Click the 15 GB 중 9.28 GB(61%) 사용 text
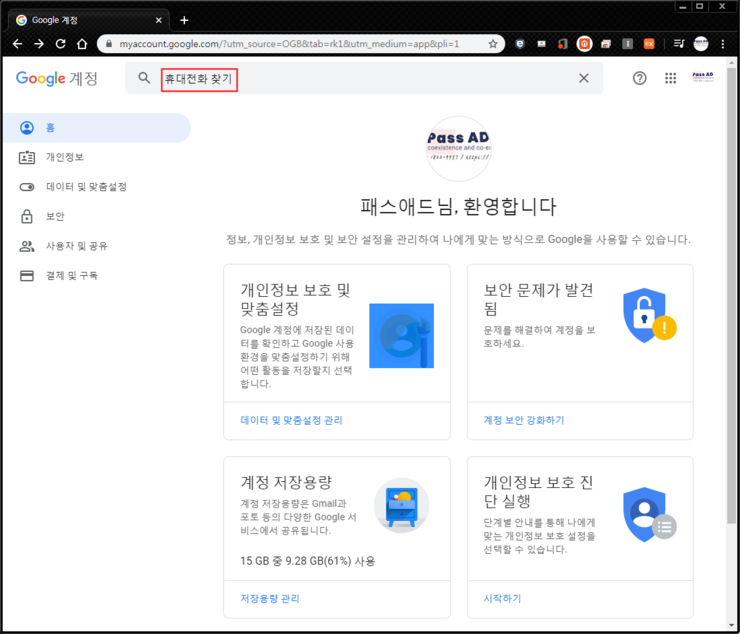 pyautogui.click(x=308, y=561)
